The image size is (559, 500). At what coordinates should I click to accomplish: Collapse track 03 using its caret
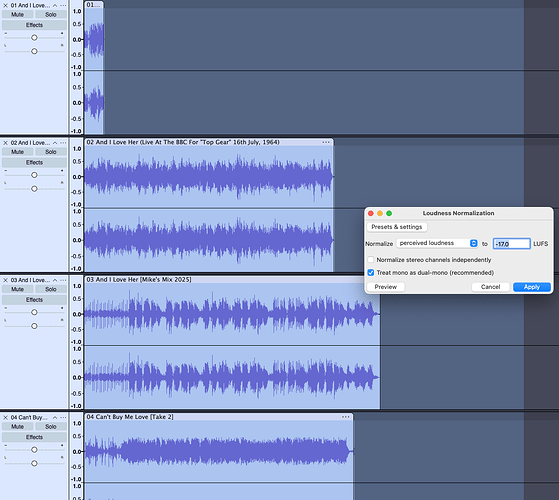55,280
